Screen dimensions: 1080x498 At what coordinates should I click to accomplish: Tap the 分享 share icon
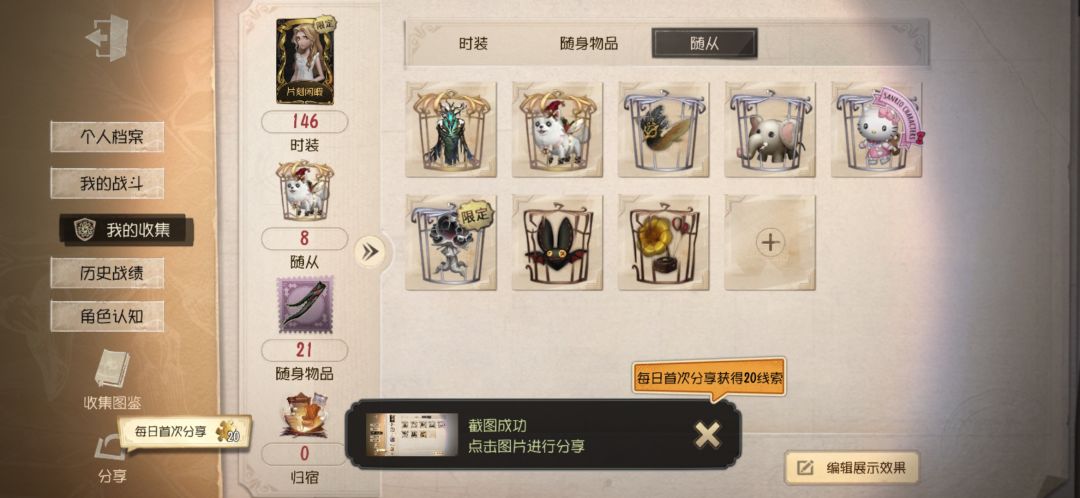(x=111, y=448)
